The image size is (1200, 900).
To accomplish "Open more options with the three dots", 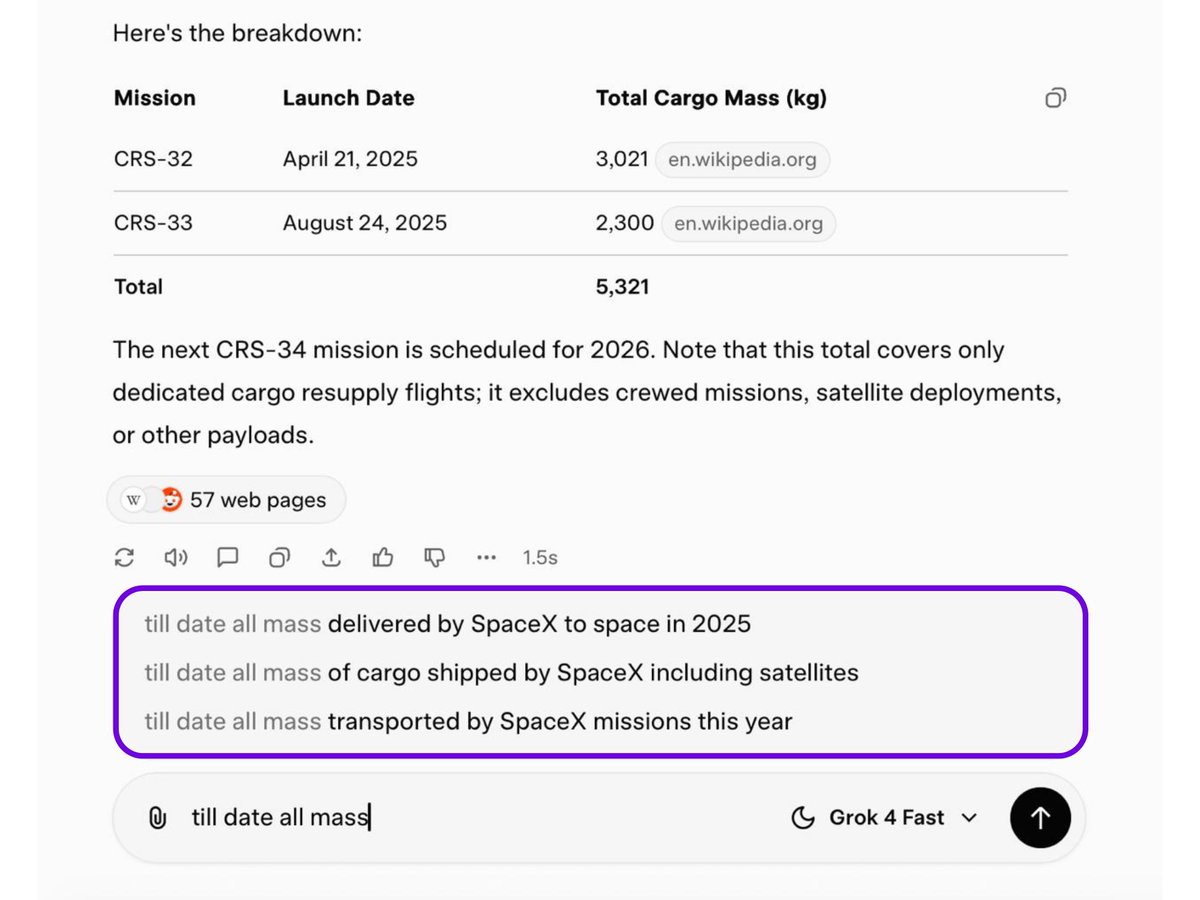I will point(486,557).
